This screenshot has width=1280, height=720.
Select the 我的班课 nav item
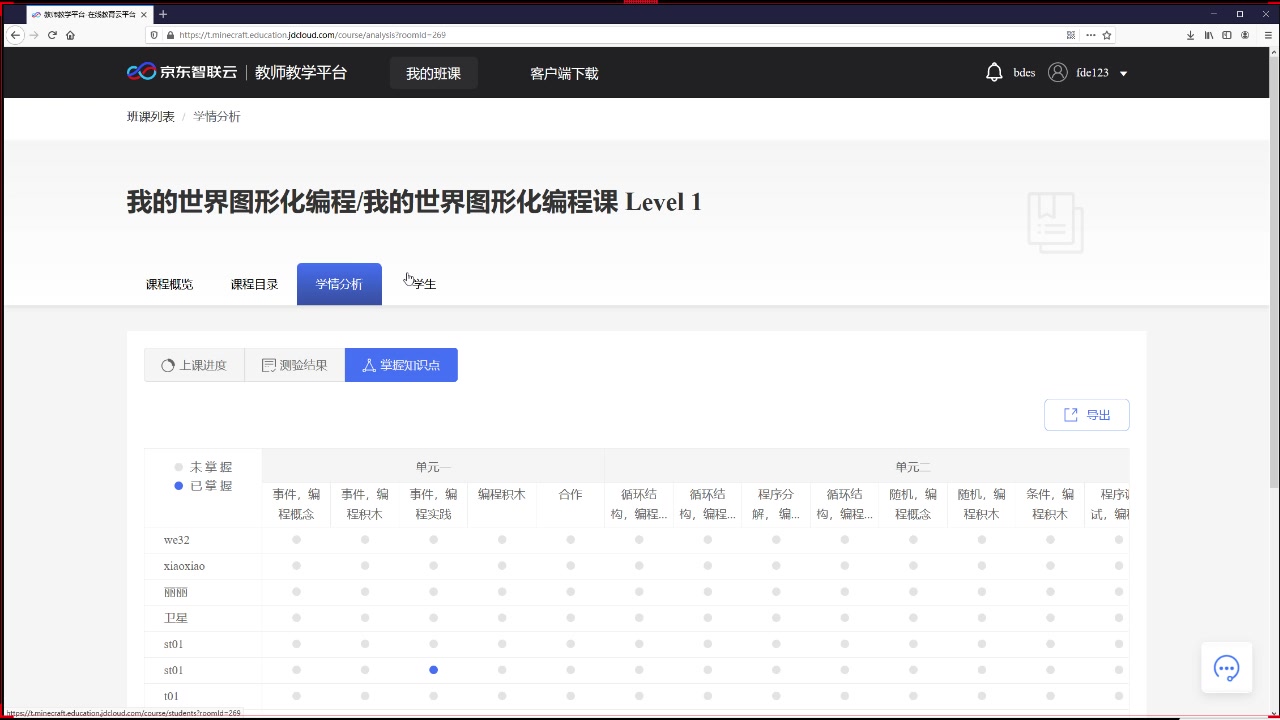pyautogui.click(x=433, y=73)
